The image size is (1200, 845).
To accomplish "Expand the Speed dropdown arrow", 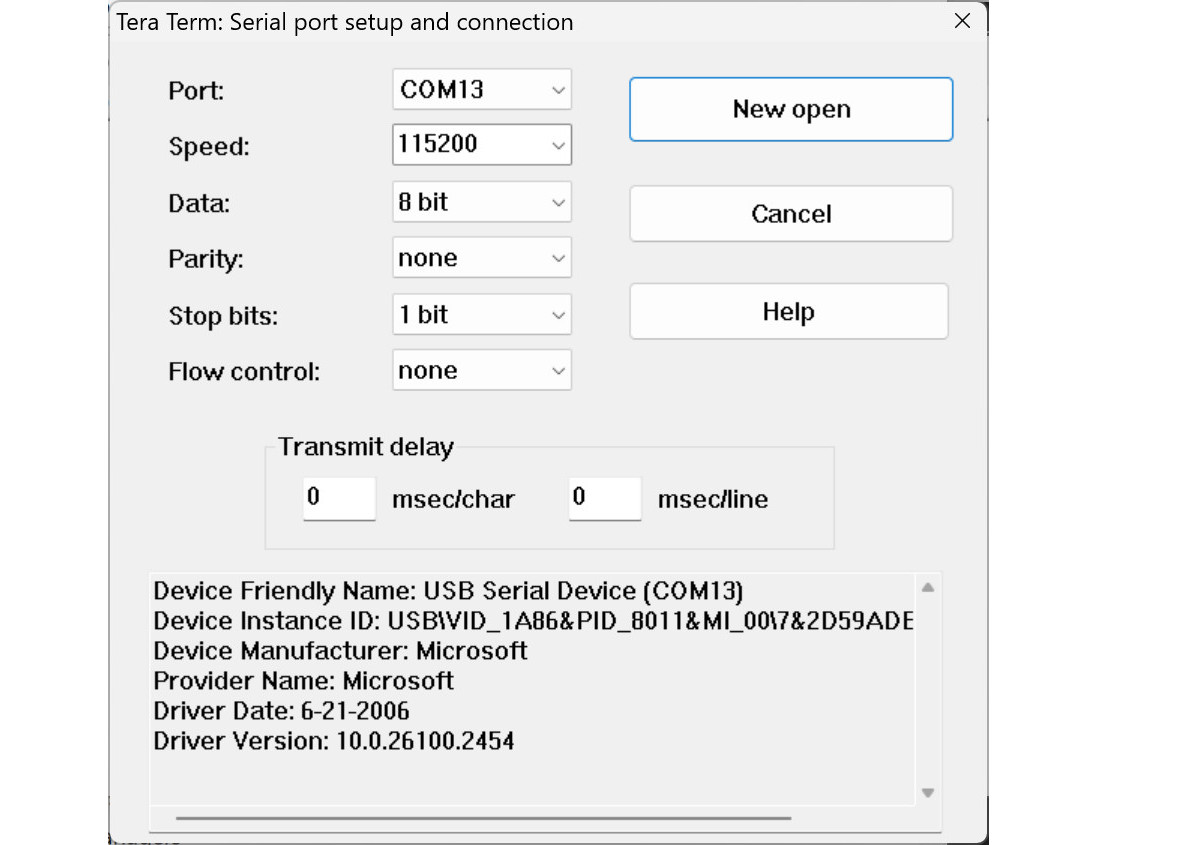I will click(x=558, y=146).
